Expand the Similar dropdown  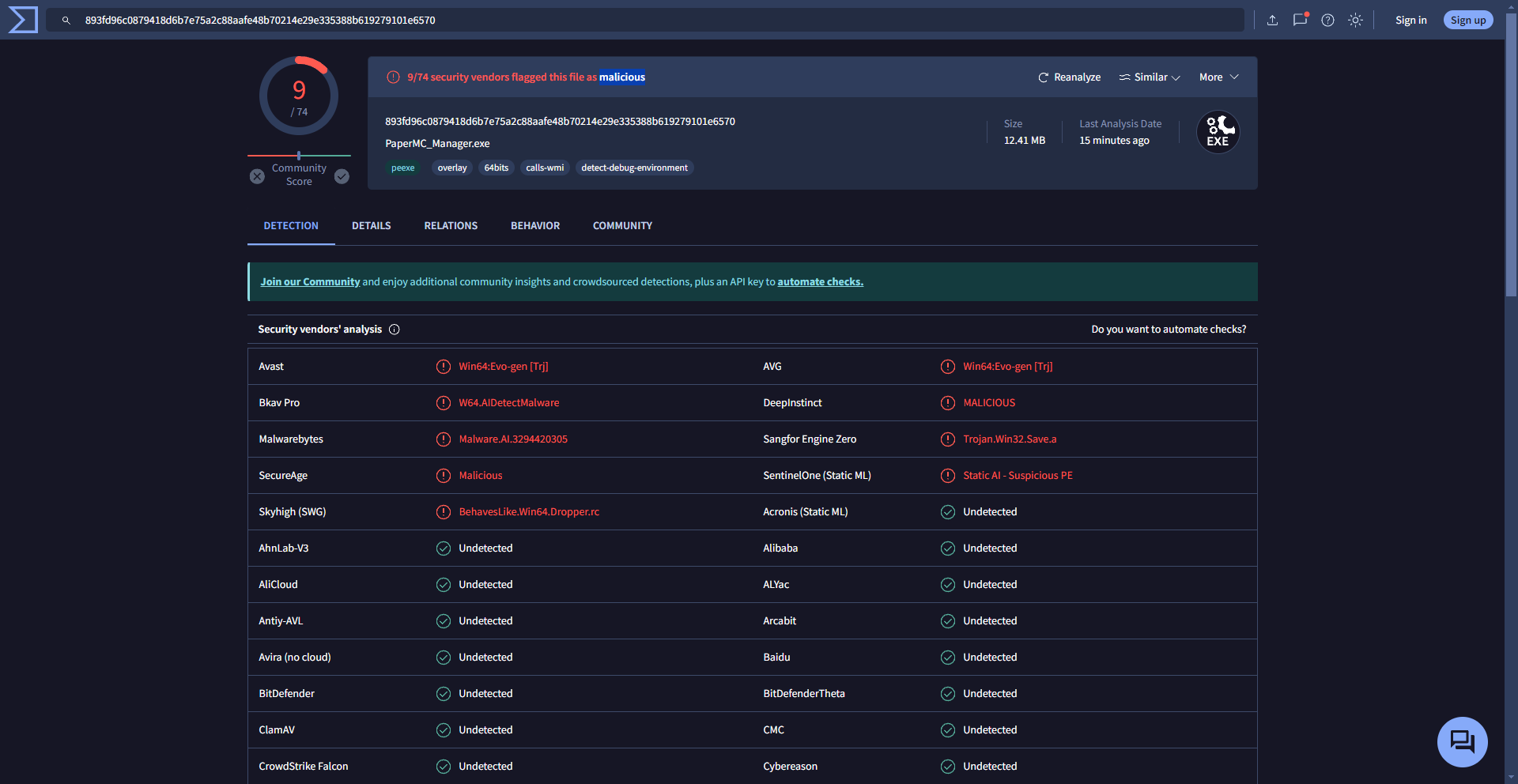1150,77
